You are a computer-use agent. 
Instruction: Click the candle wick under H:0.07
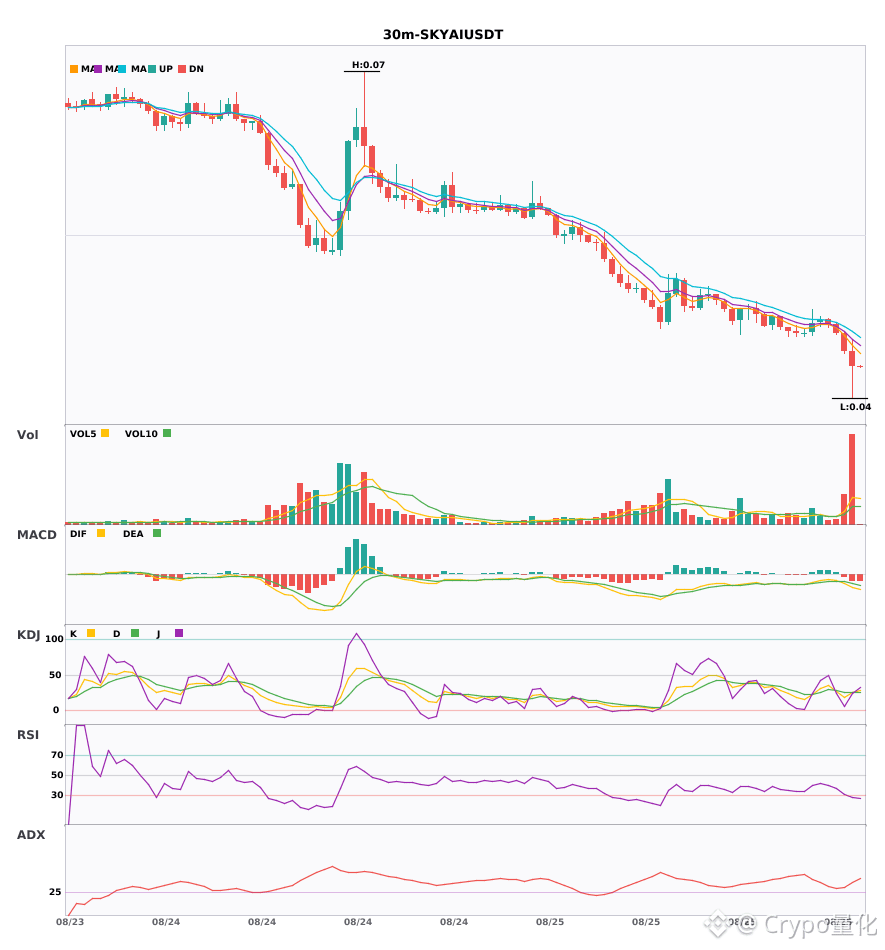click(x=365, y=99)
